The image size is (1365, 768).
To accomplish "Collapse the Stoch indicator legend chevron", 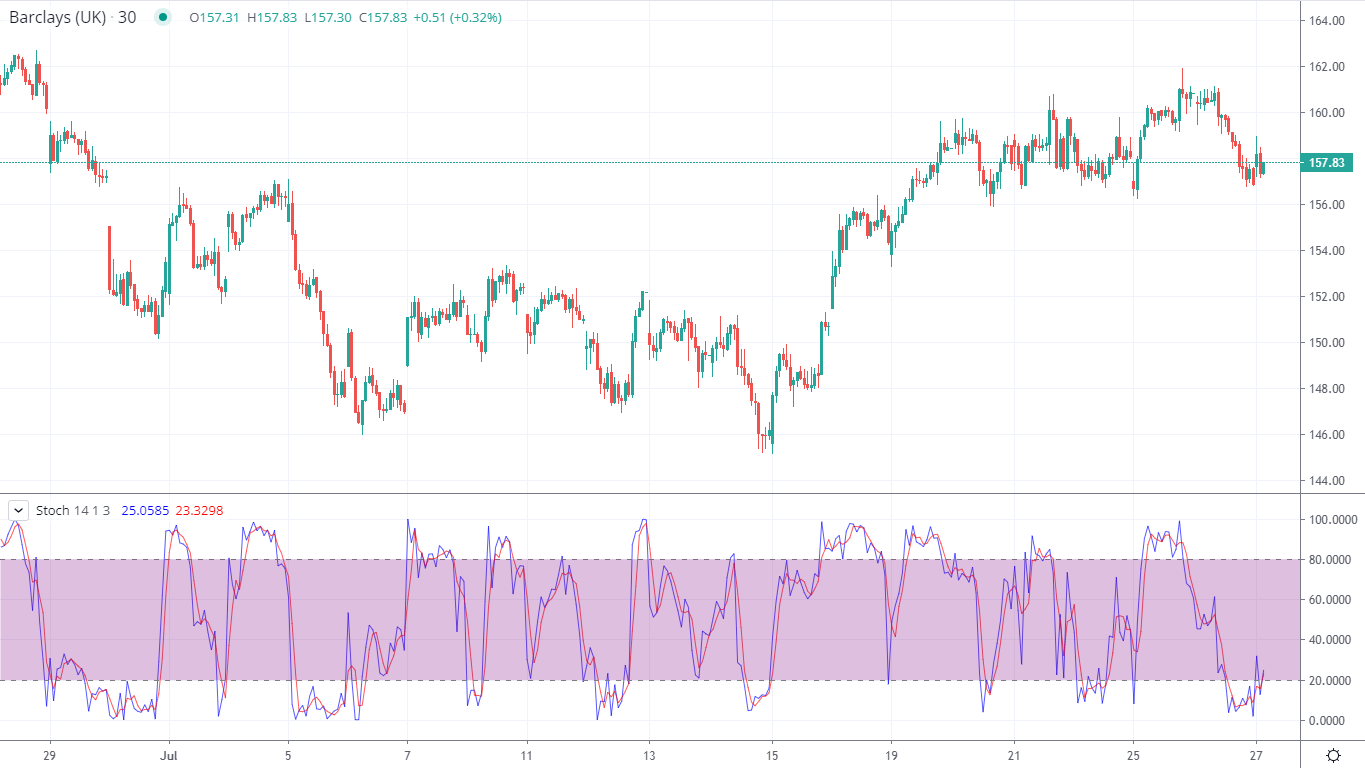I will (18, 510).
